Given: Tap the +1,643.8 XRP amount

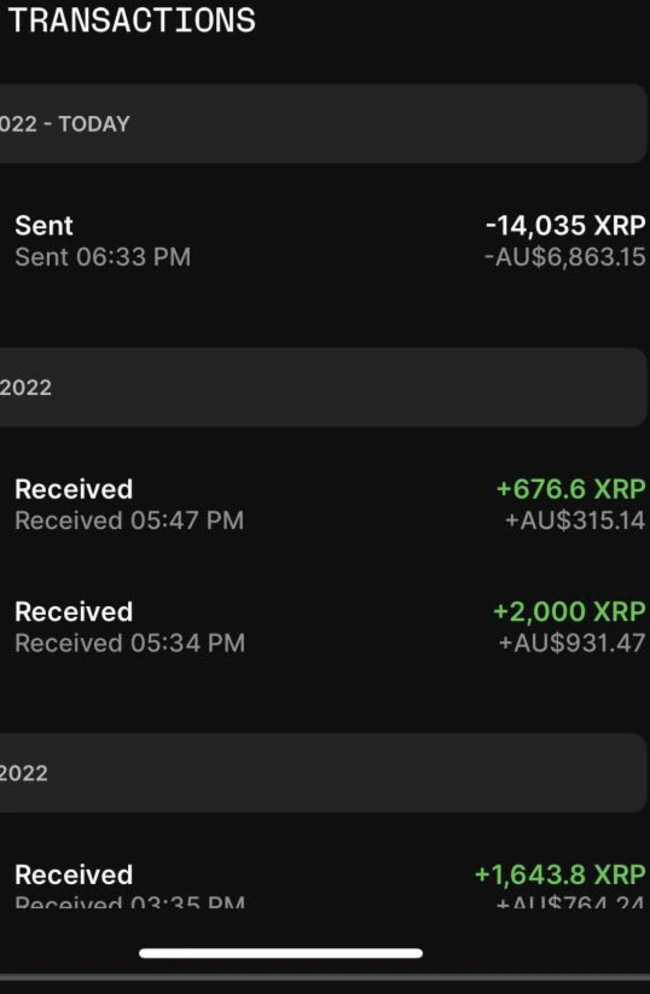Looking at the screenshot, I should [x=560, y=875].
